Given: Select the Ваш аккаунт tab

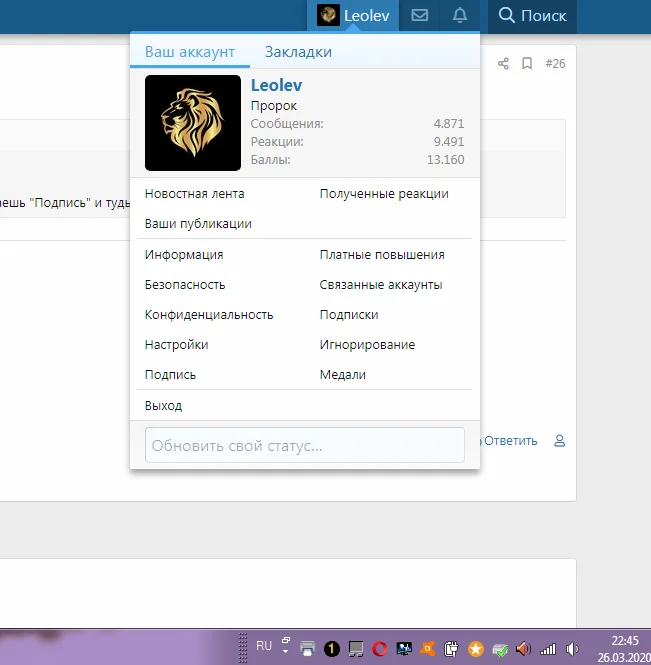Looking at the screenshot, I should [x=190, y=52].
